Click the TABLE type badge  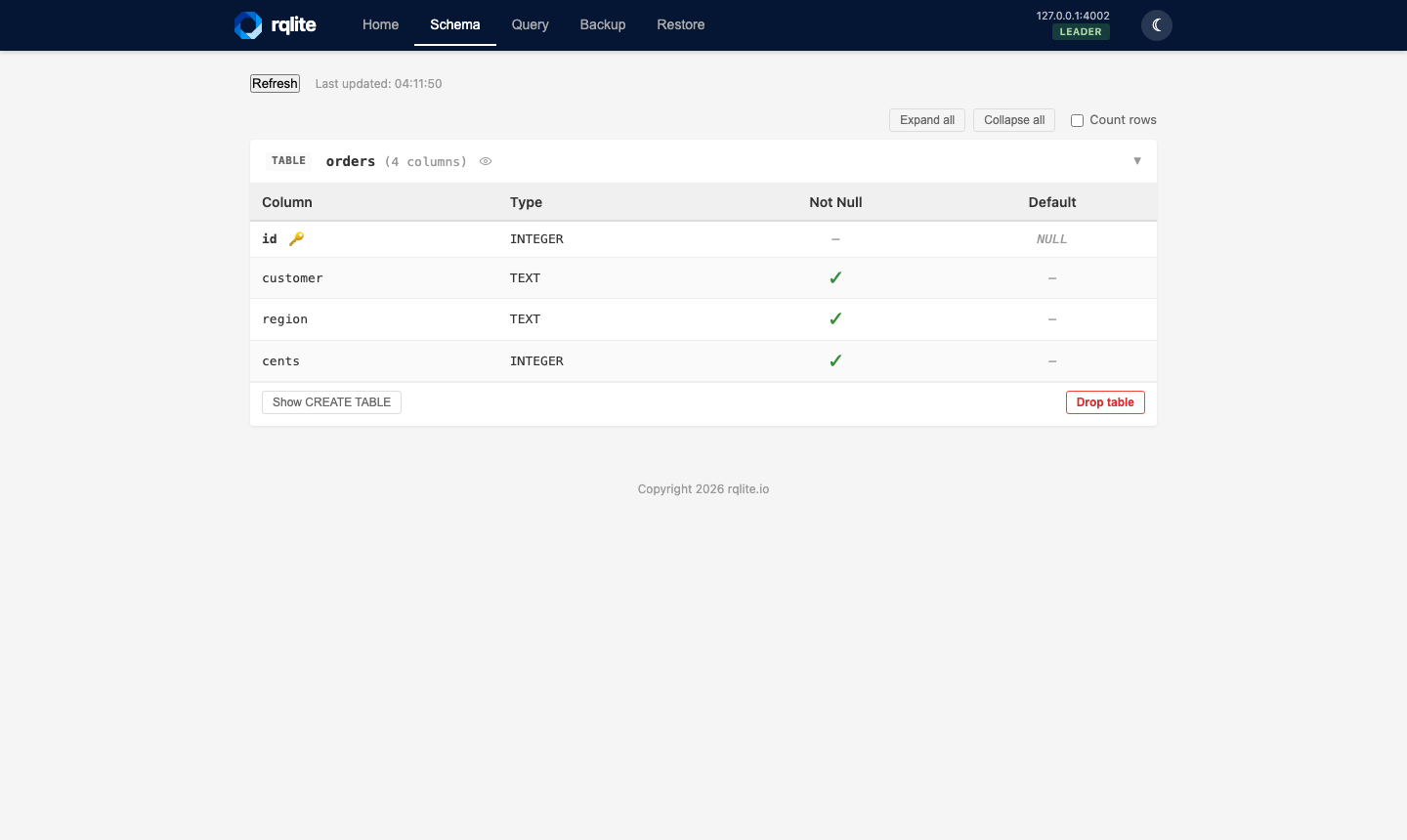point(288,161)
